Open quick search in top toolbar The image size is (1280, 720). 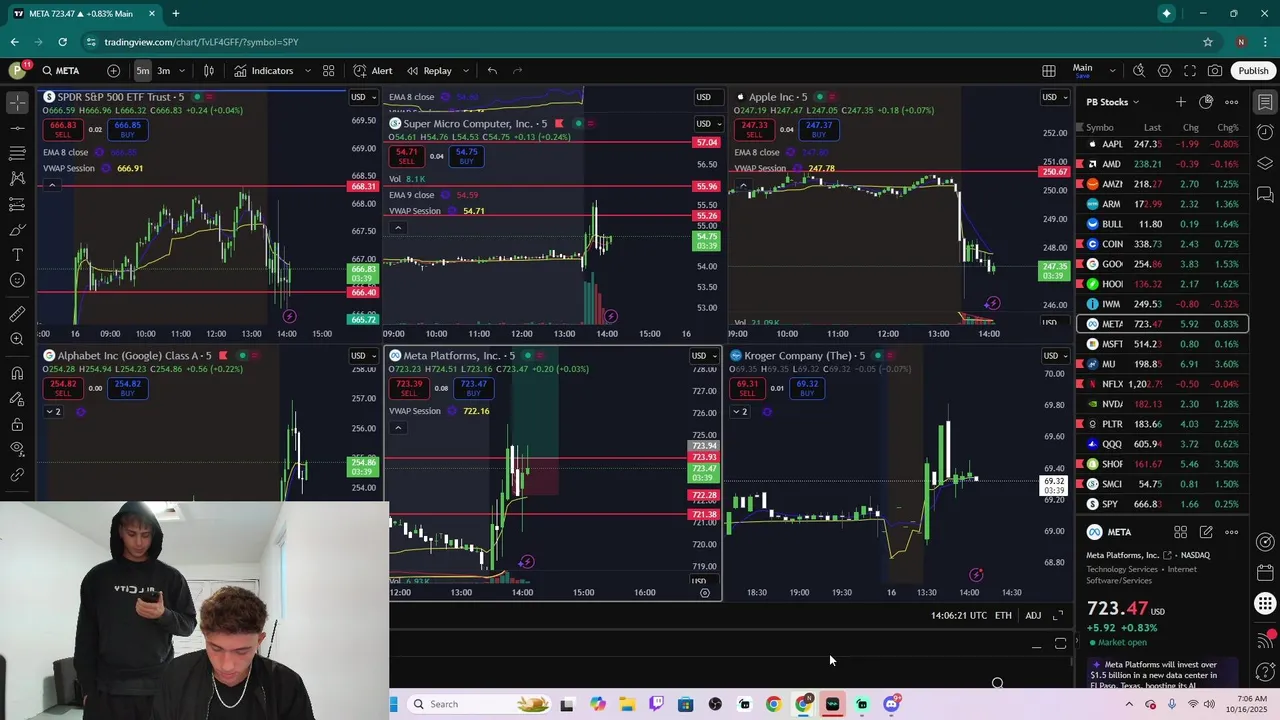coord(1139,71)
